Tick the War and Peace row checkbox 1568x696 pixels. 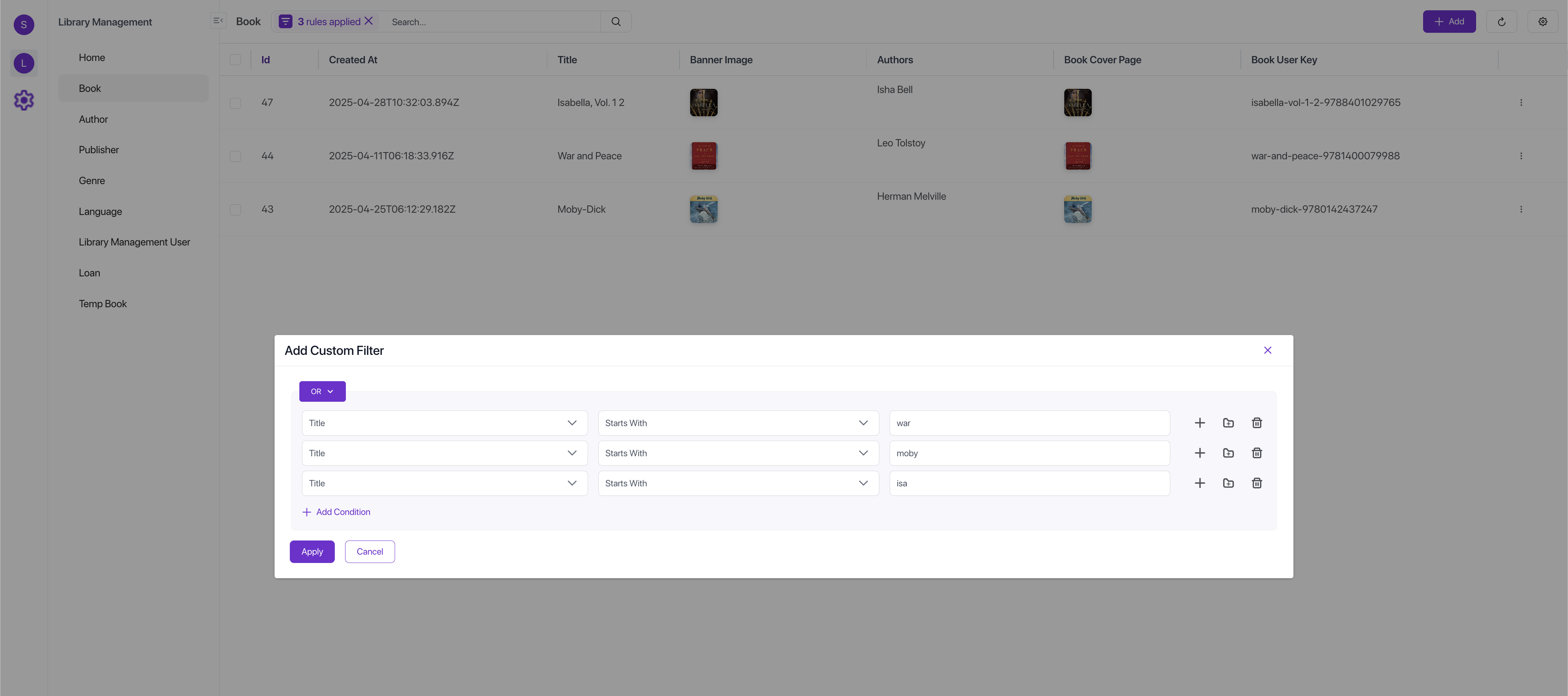point(236,156)
